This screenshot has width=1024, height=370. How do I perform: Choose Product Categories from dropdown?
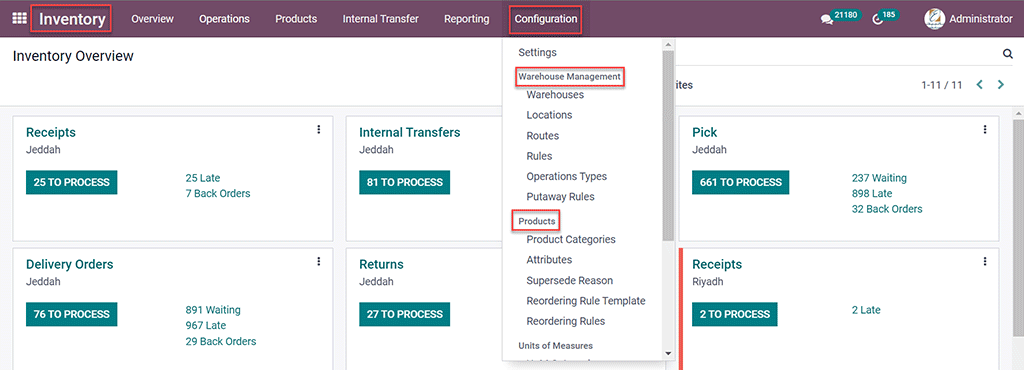[x=571, y=239]
